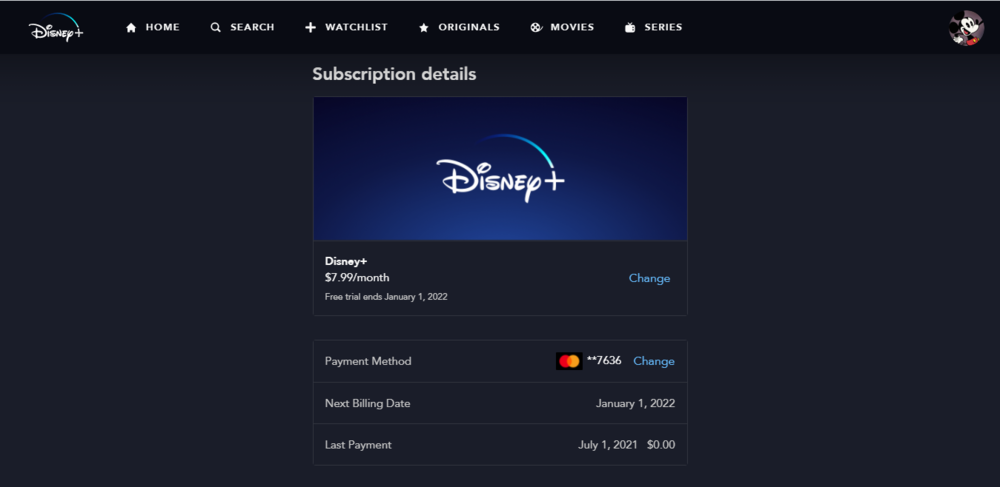1000x487 pixels.
Task: Click the Originals star icon
Action: [424, 28]
